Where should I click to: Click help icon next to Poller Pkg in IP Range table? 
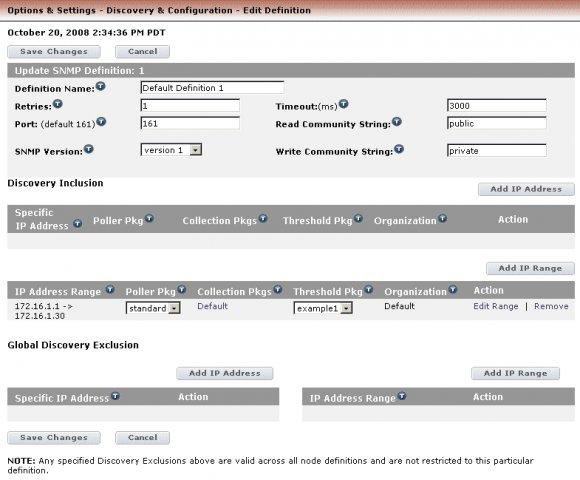click(x=181, y=289)
